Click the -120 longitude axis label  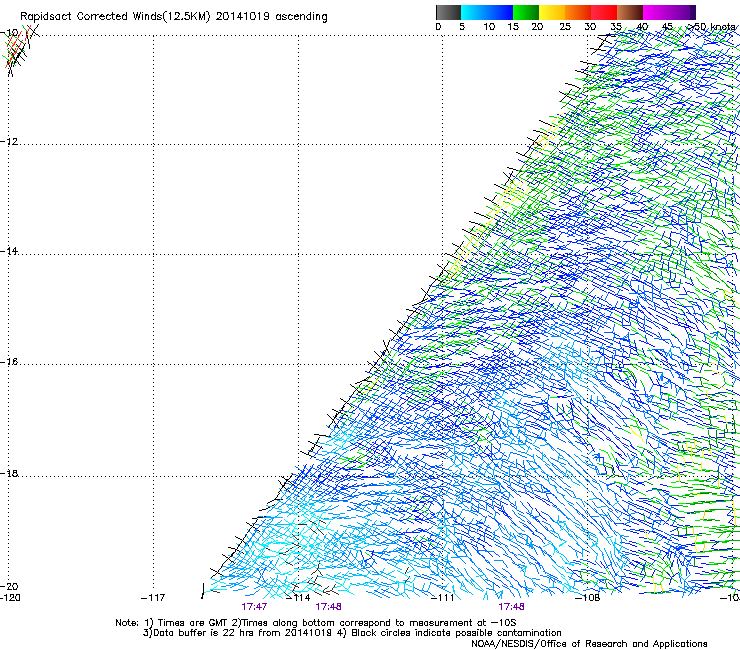10,598
